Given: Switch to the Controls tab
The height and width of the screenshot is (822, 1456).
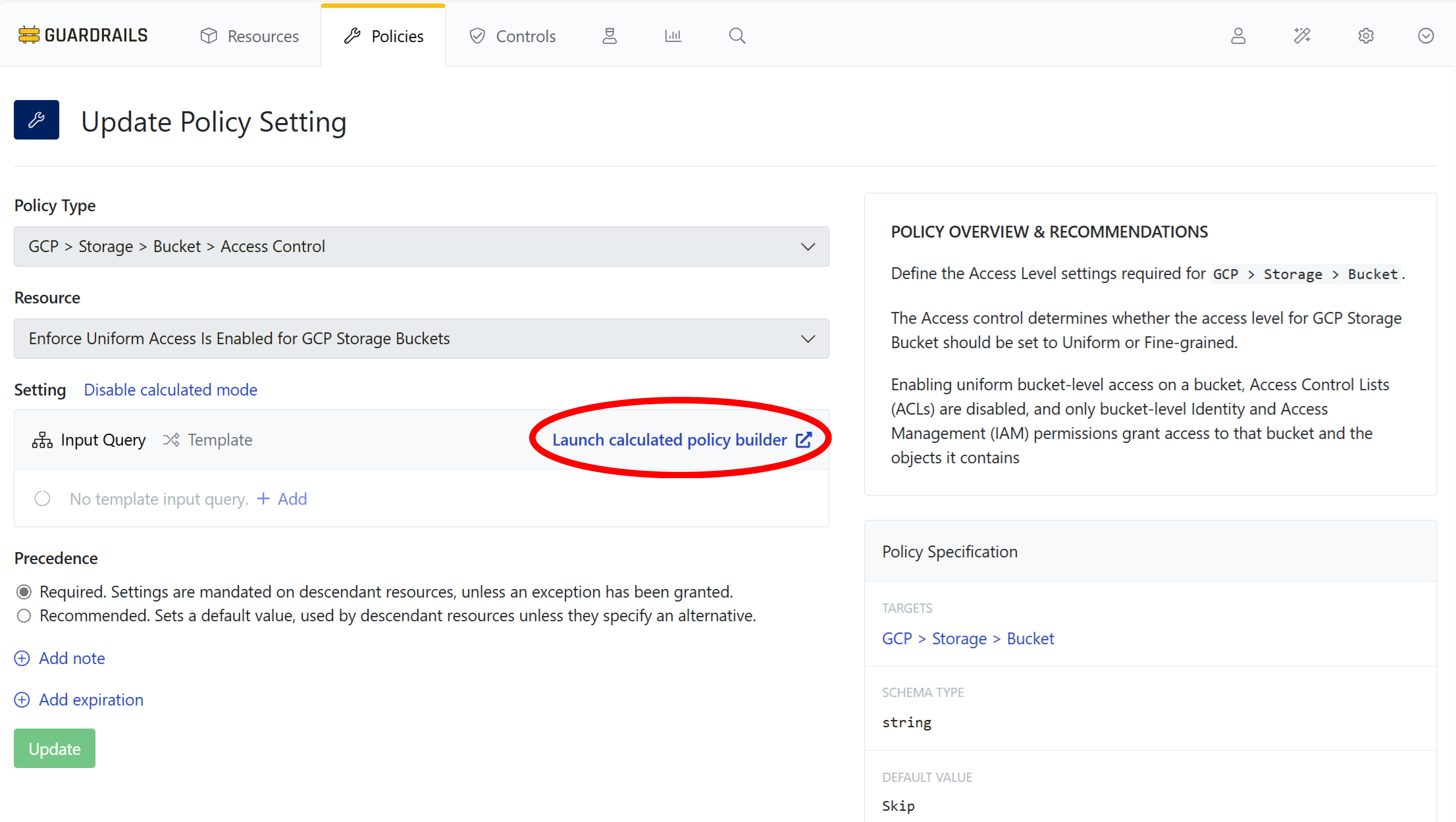Looking at the screenshot, I should 512,36.
